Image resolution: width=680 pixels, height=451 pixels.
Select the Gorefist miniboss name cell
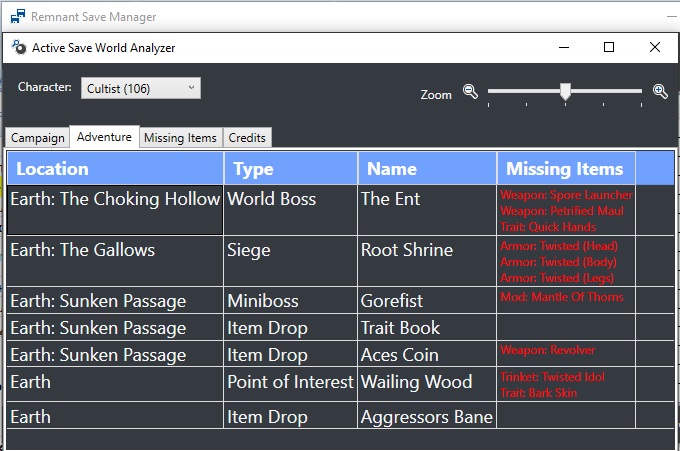(x=427, y=300)
